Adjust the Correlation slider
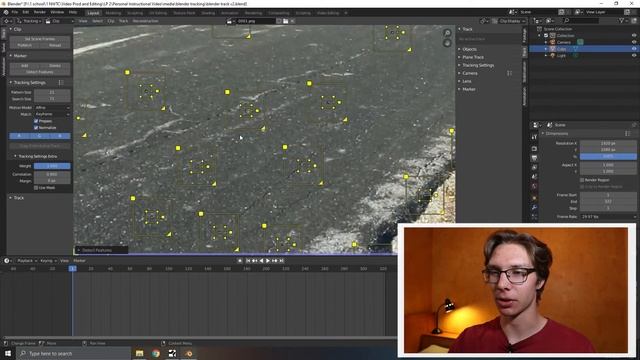The width and height of the screenshot is (640, 360). coord(52,174)
